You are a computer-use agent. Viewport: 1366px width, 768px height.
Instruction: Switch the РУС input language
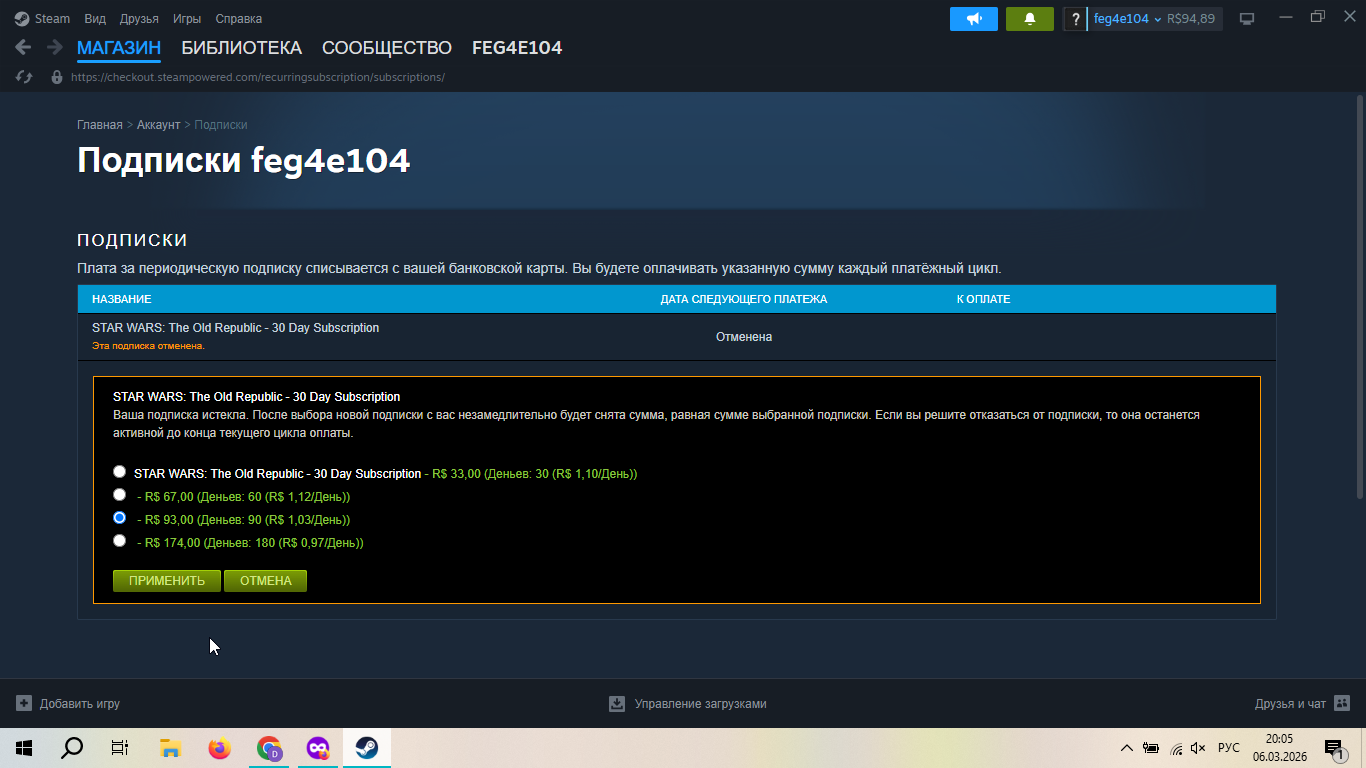click(x=1229, y=748)
